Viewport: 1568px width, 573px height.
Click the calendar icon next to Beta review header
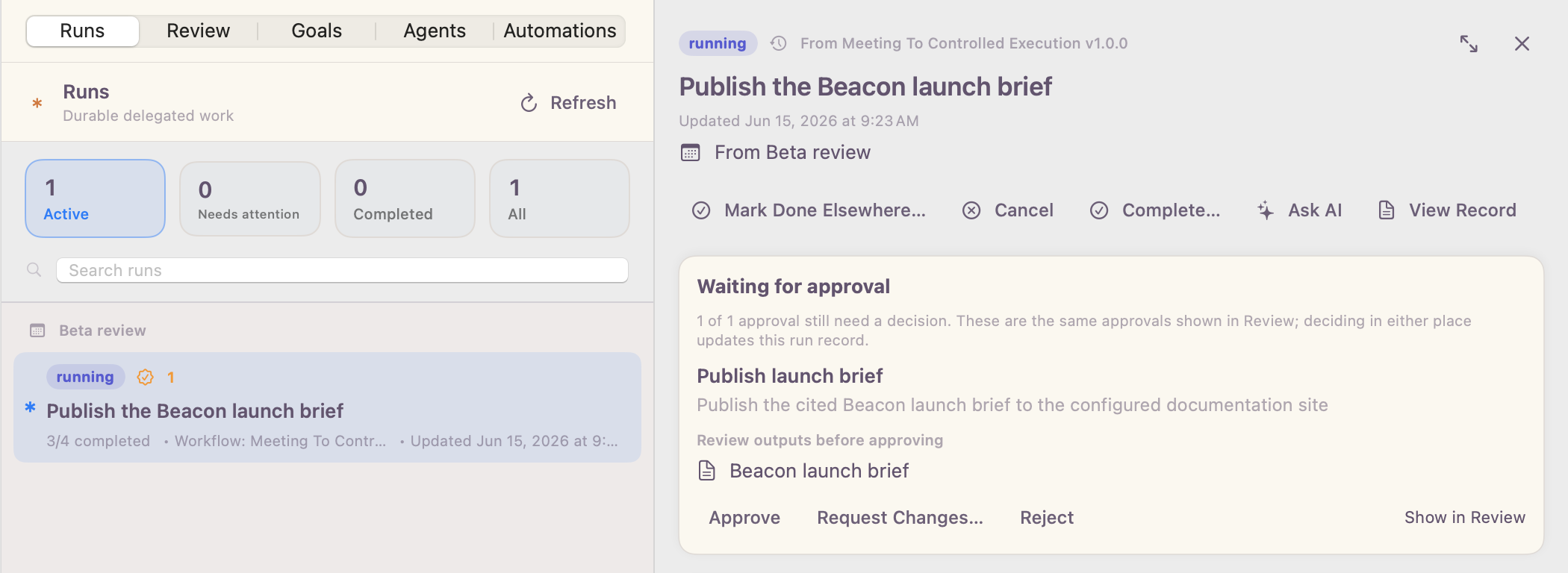click(37, 331)
